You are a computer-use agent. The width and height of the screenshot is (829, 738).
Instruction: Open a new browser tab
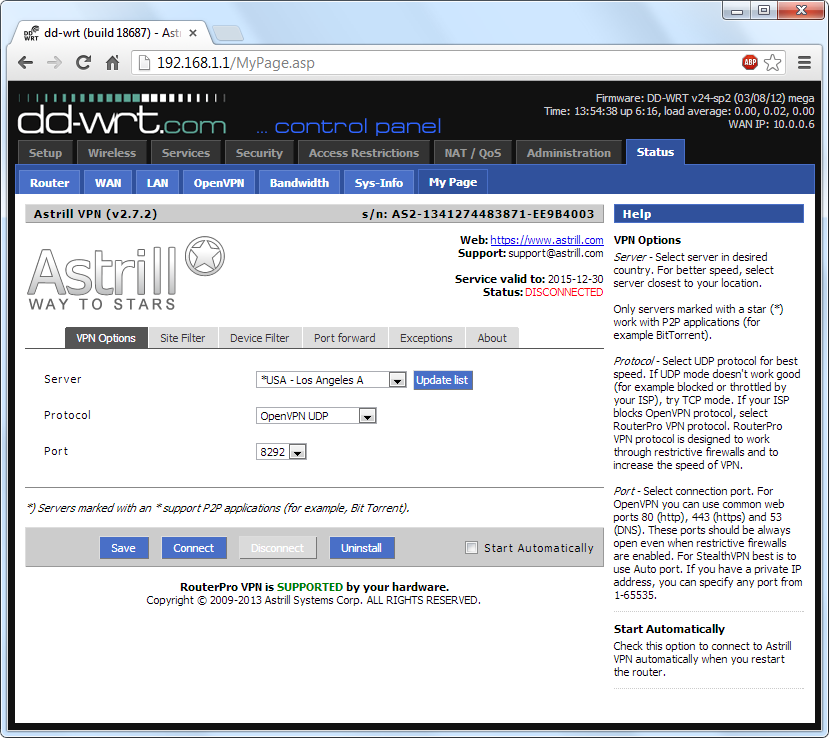228,33
